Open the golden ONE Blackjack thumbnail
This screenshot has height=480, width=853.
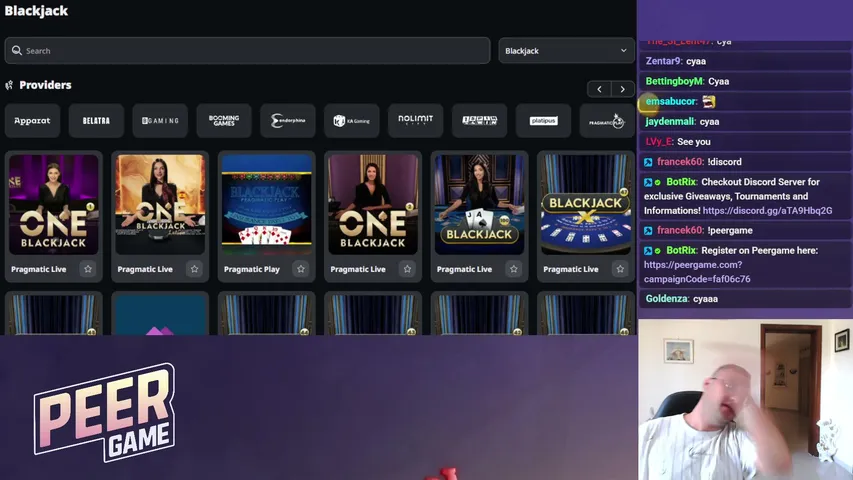[x=160, y=205]
